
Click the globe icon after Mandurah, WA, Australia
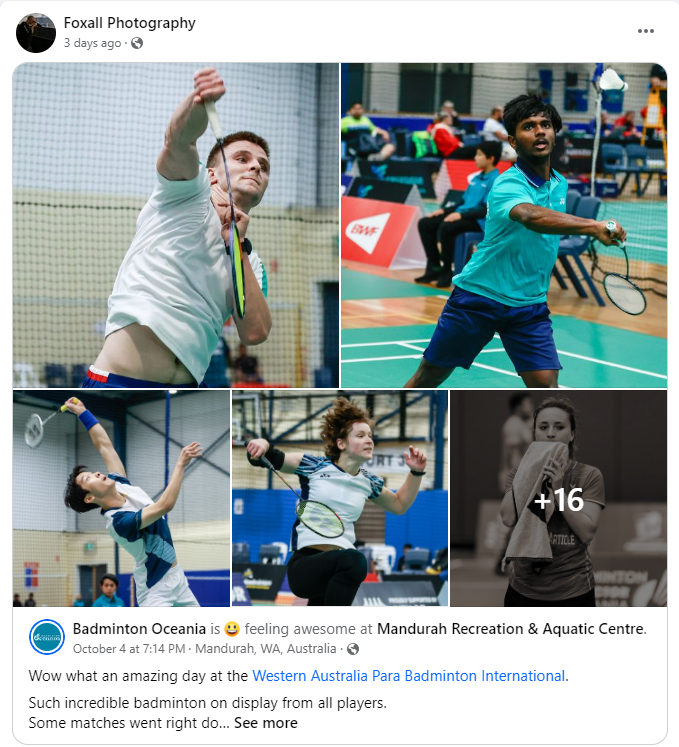tap(353, 649)
